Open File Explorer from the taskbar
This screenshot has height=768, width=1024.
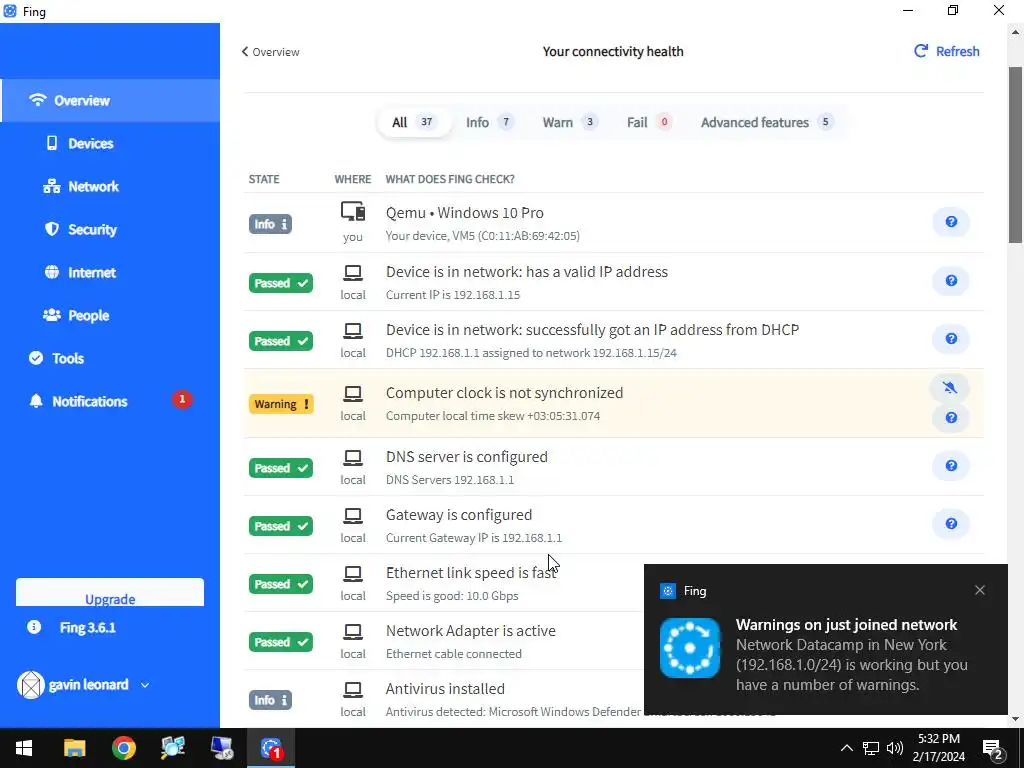coord(74,748)
